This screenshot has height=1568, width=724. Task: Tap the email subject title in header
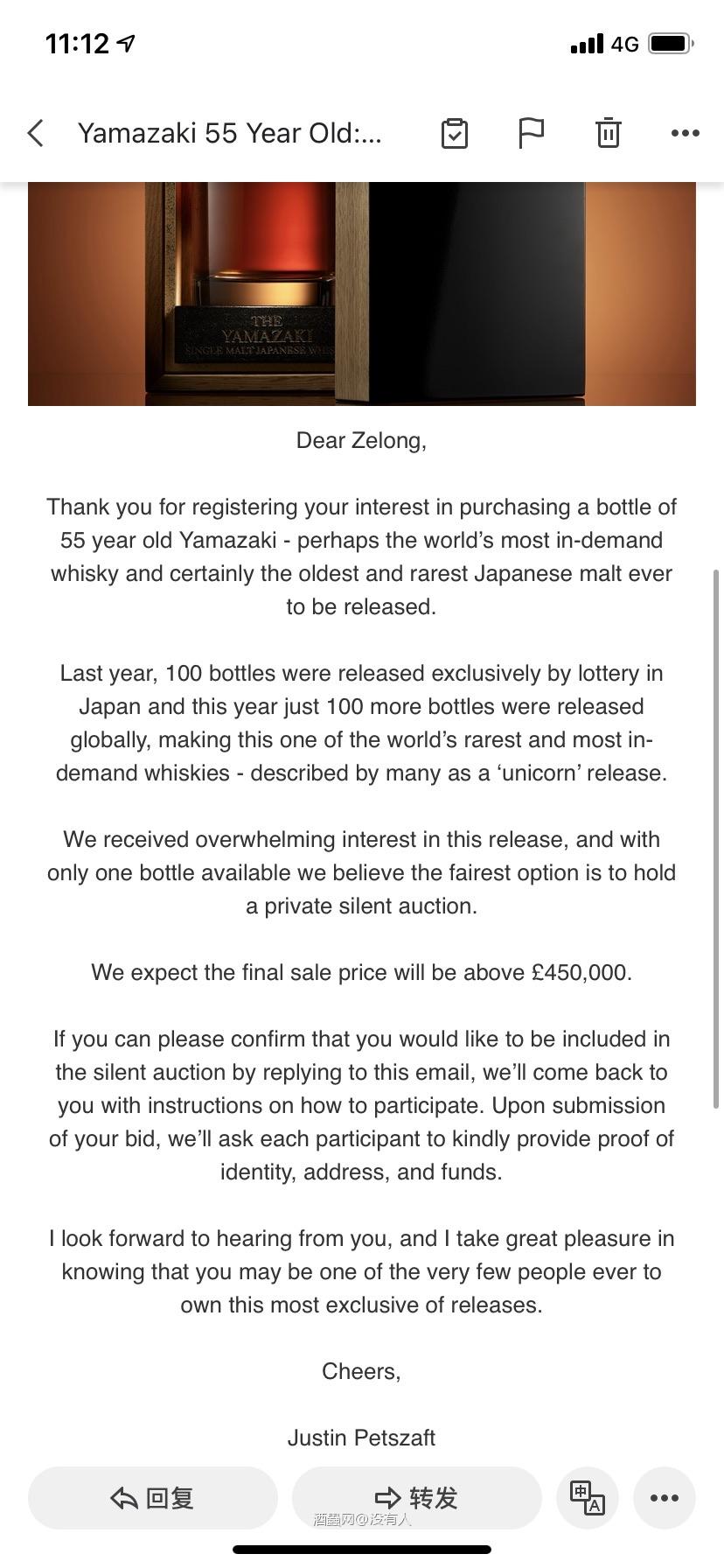click(229, 133)
